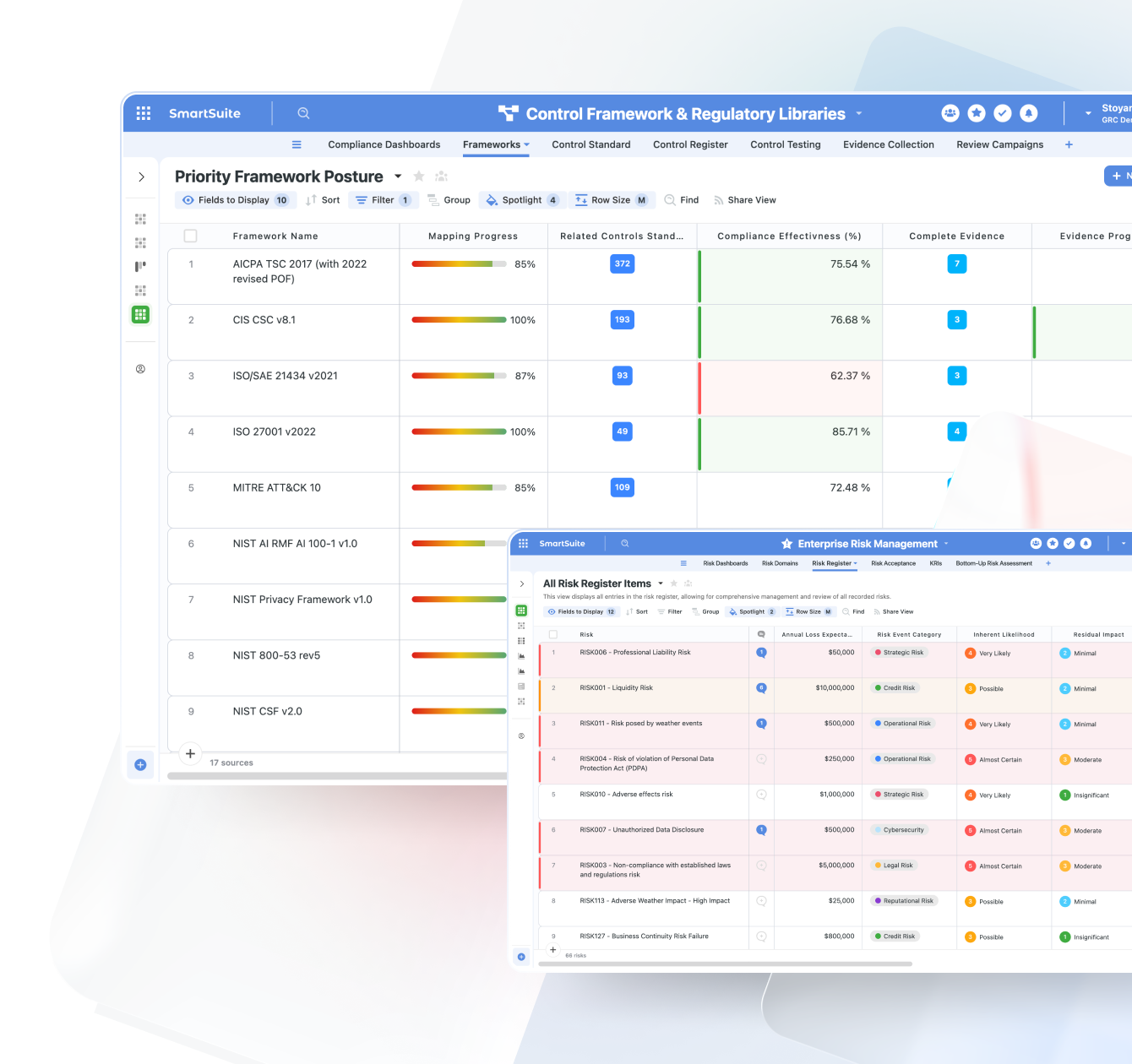Click Operational Risk tag on RISK011 row
This screenshot has height=1064, width=1132.
[903, 724]
